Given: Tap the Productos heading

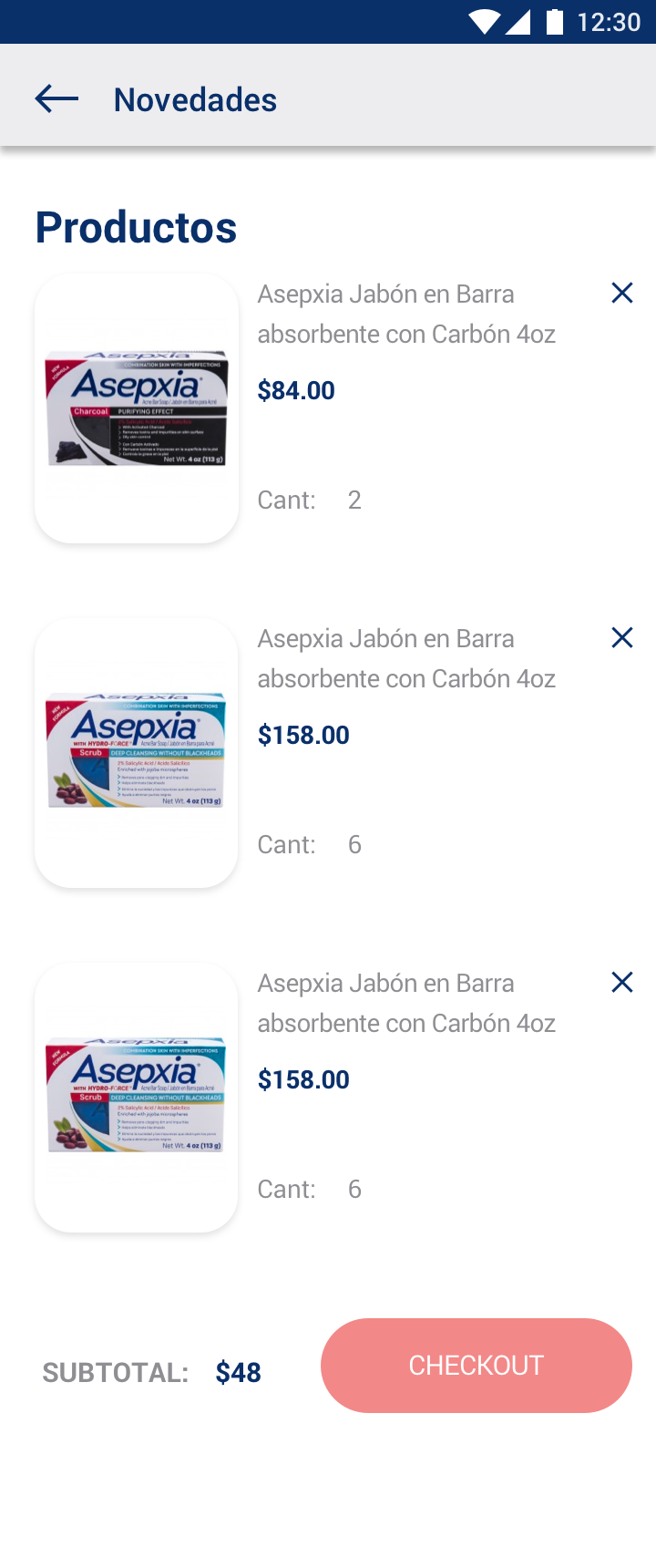Looking at the screenshot, I should click(x=136, y=227).
